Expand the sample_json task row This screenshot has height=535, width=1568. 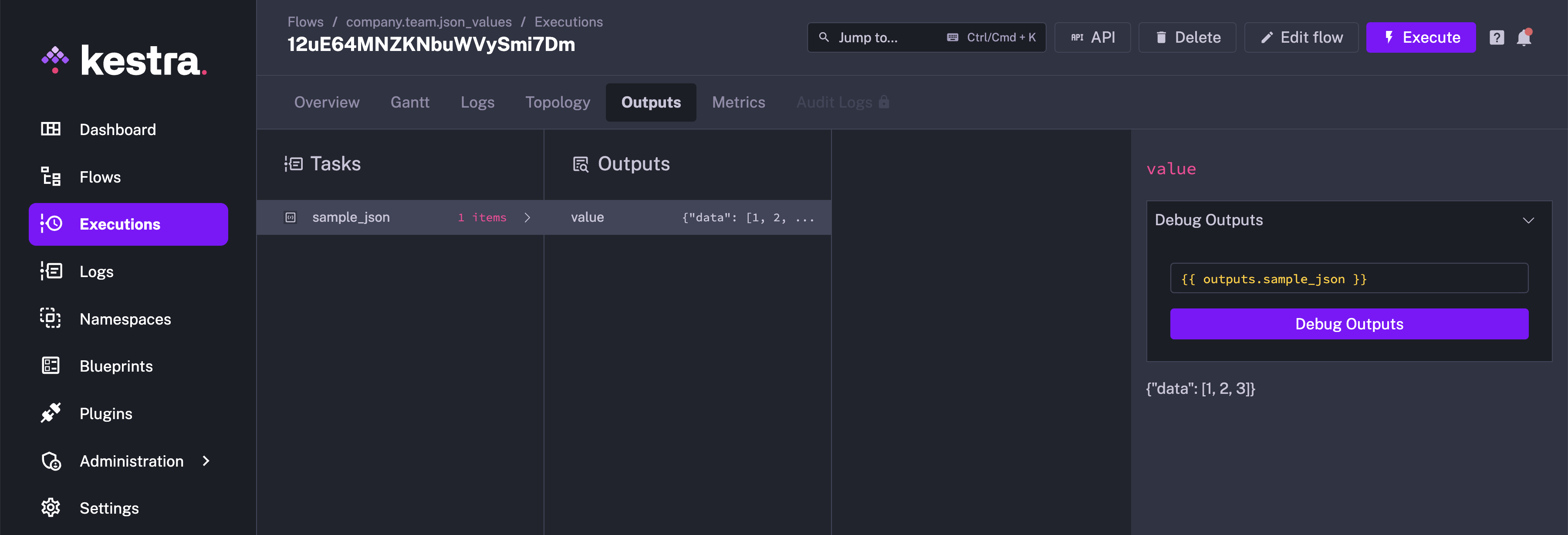coord(527,217)
